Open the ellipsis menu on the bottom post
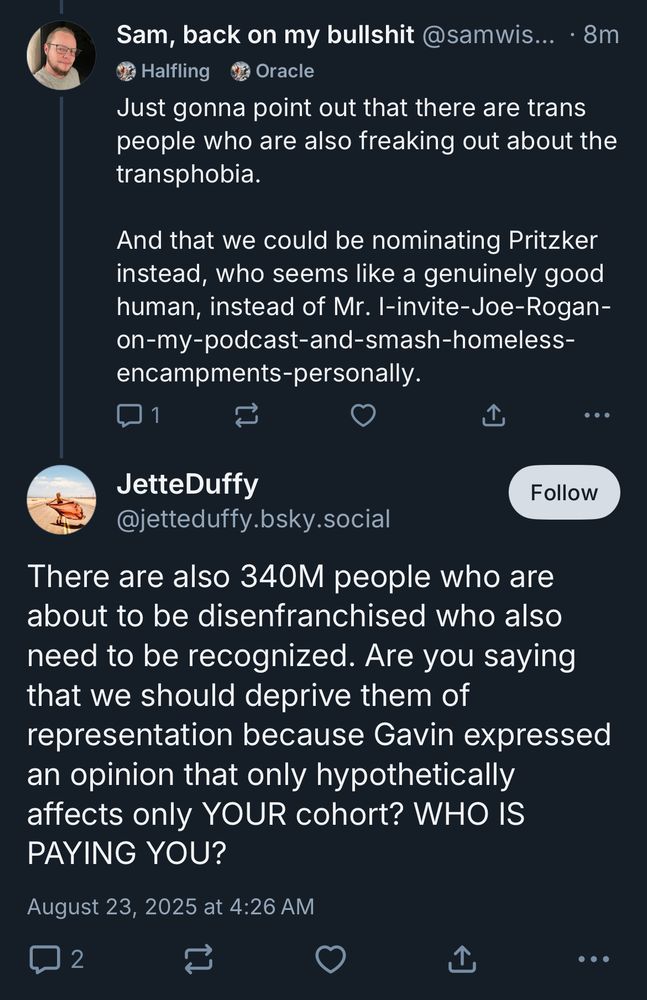647x1000 pixels. (x=596, y=959)
